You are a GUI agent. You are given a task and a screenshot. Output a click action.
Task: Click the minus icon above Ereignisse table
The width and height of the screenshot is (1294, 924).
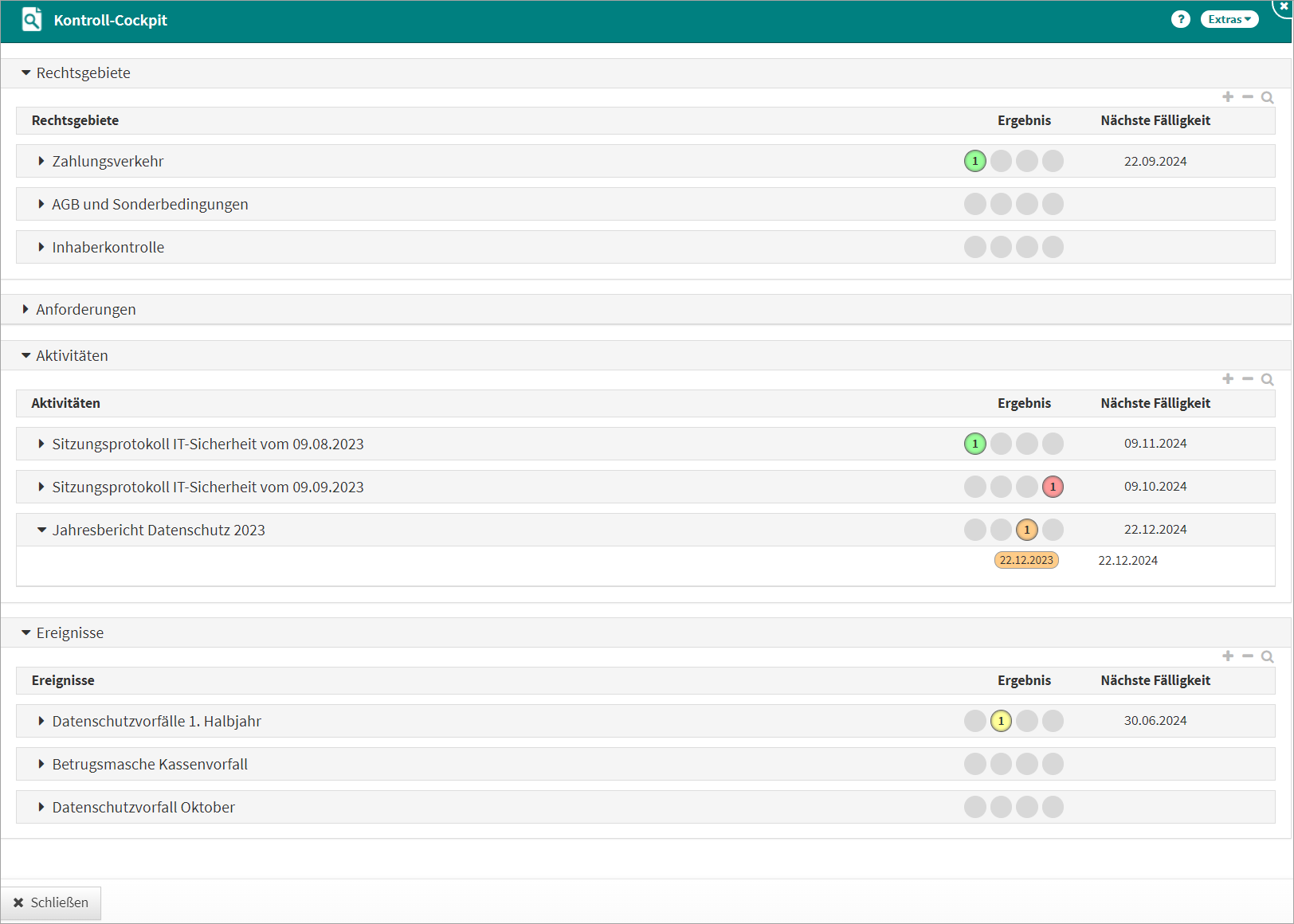pyautogui.click(x=1248, y=656)
